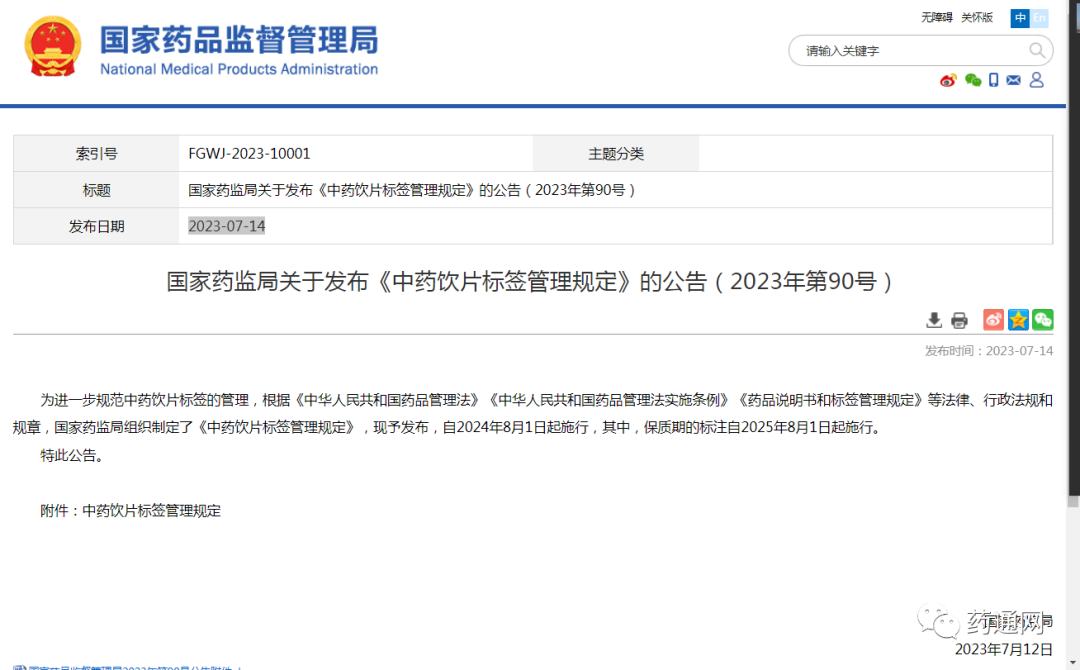Click the 索引号 table label
The width and height of the screenshot is (1080, 670).
click(x=96, y=154)
